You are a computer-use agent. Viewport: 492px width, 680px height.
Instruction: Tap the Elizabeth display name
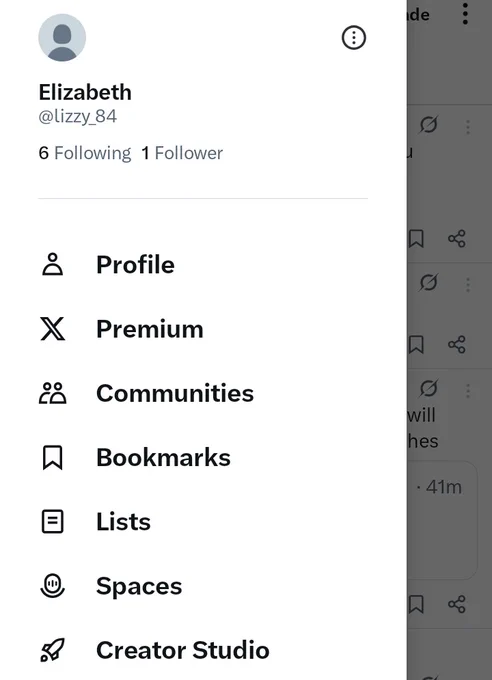pyautogui.click(x=85, y=92)
